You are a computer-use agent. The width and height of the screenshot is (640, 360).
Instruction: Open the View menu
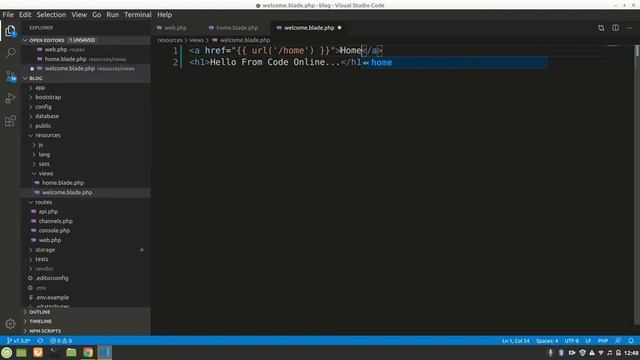[x=79, y=15]
